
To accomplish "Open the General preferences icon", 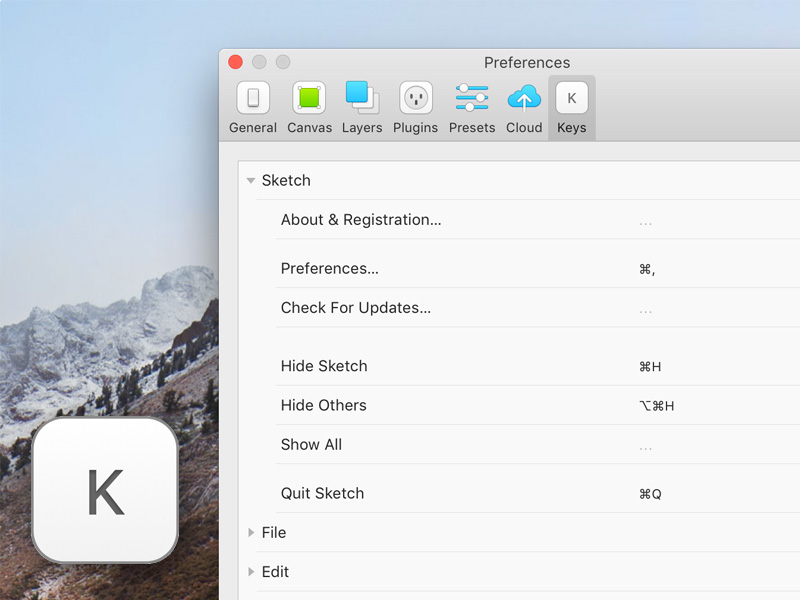I will tap(253, 97).
